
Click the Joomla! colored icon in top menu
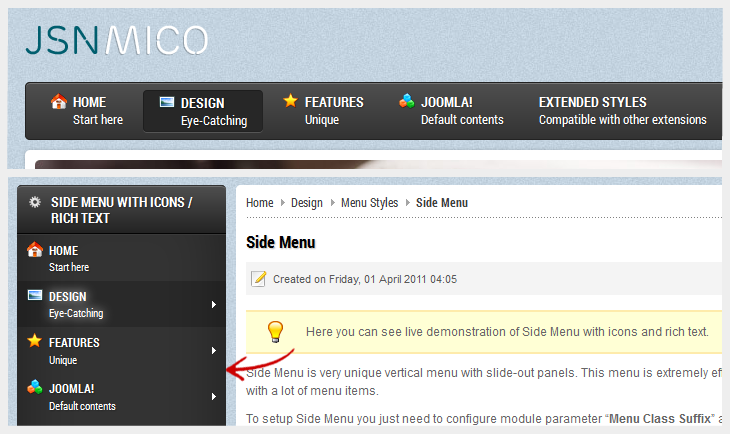(406, 101)
